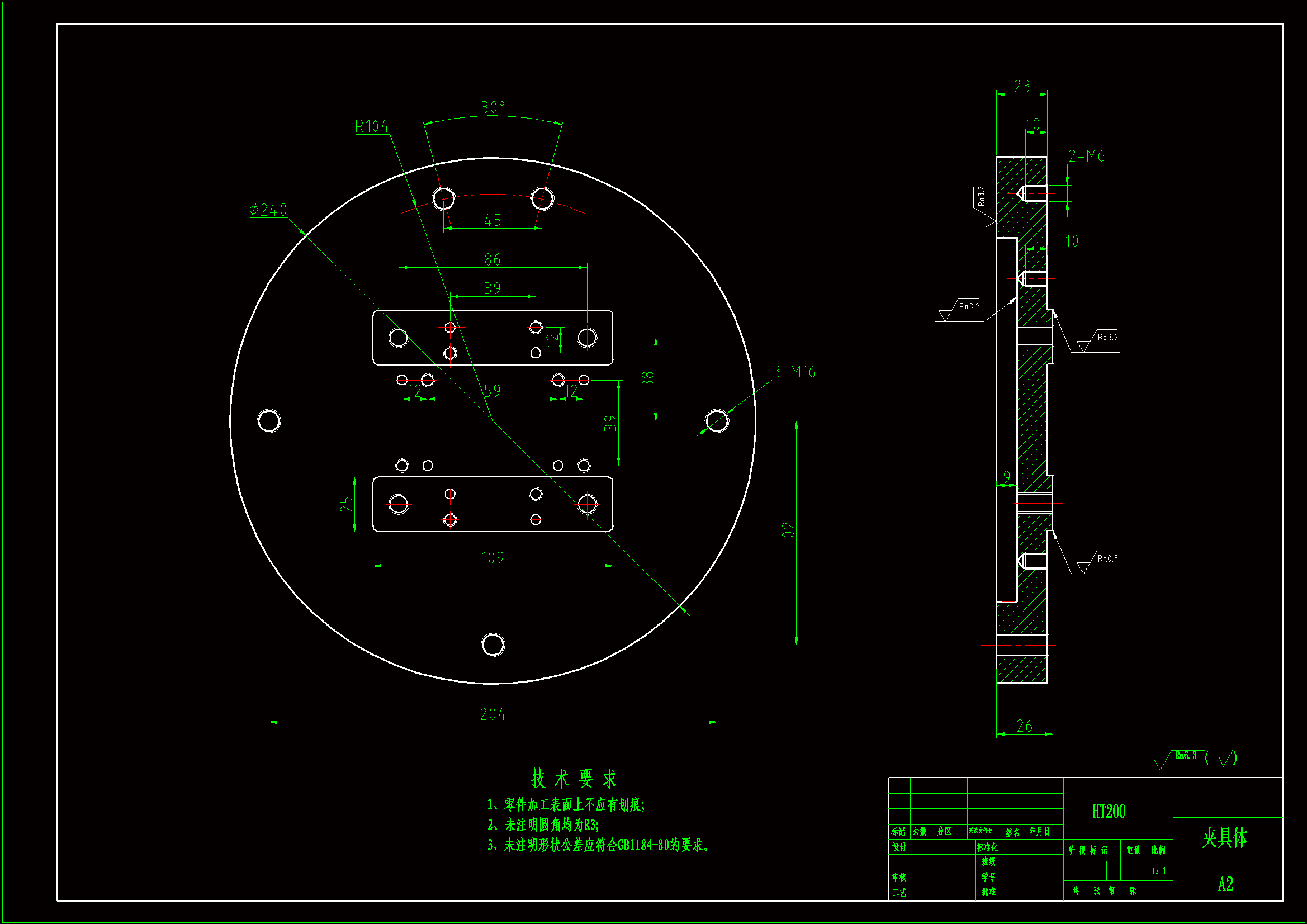Select the 3-M16 thread callout
Image resolution: width=1307 pixels, height=924 pixels.
[x=794, y=372]
